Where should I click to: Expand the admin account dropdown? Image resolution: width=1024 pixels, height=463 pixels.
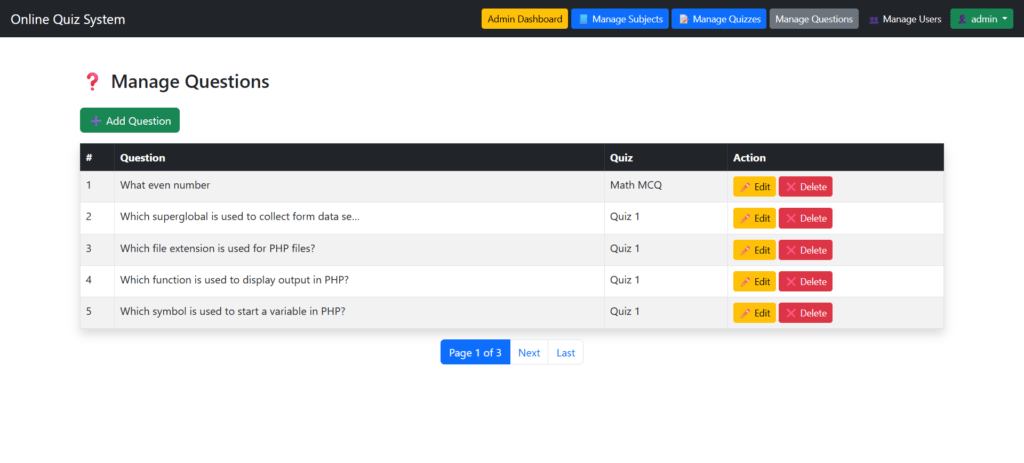(982, 19)
